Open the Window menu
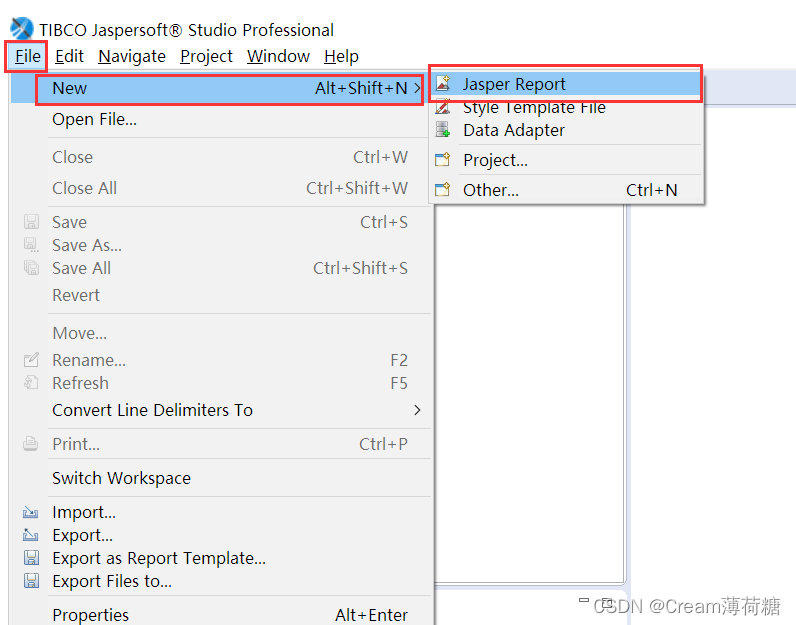This screenshot has height=625, width=796. (278, 56)
